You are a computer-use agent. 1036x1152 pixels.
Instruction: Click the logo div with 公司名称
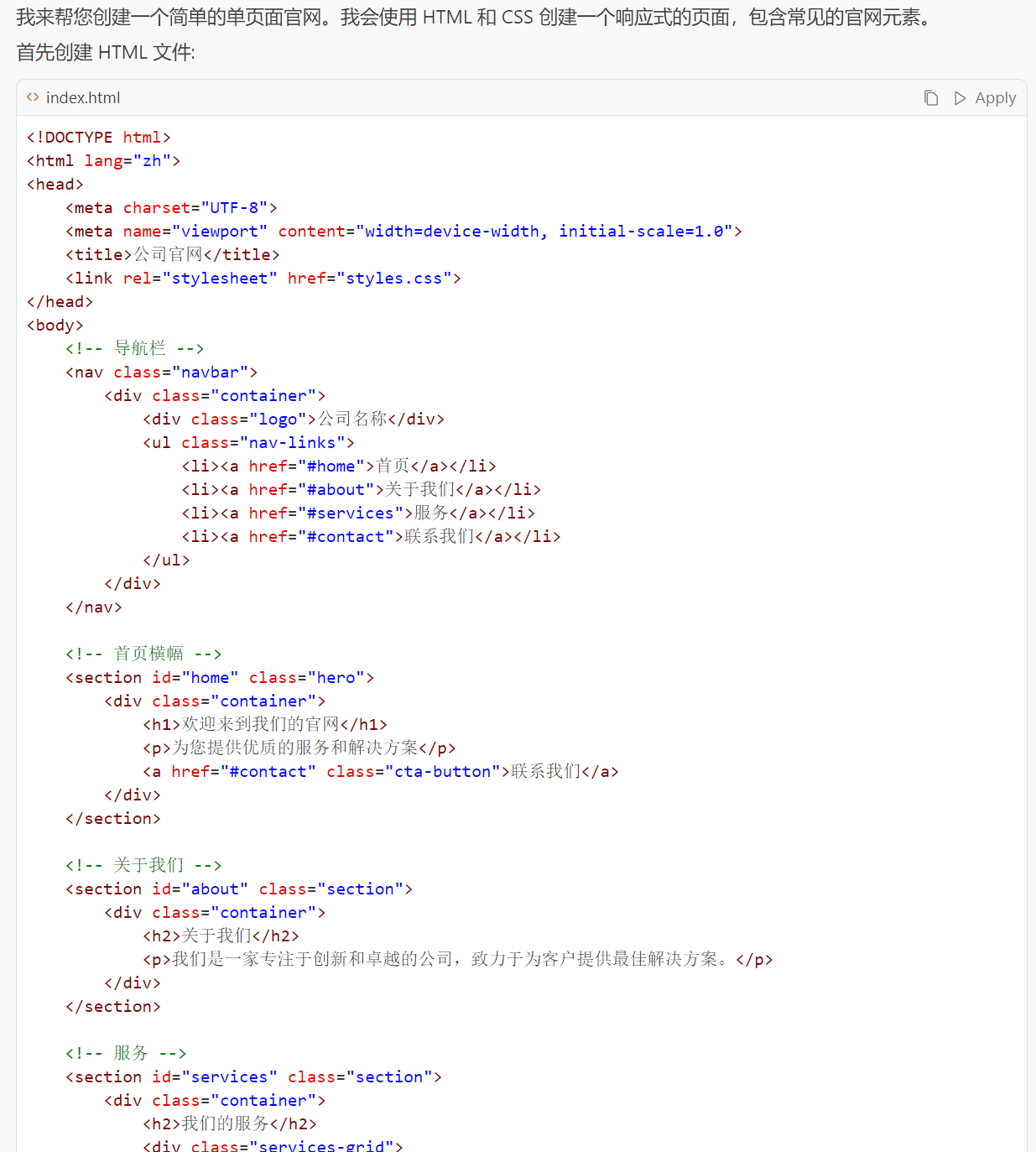pyautogui.click(x=293, y=420)
